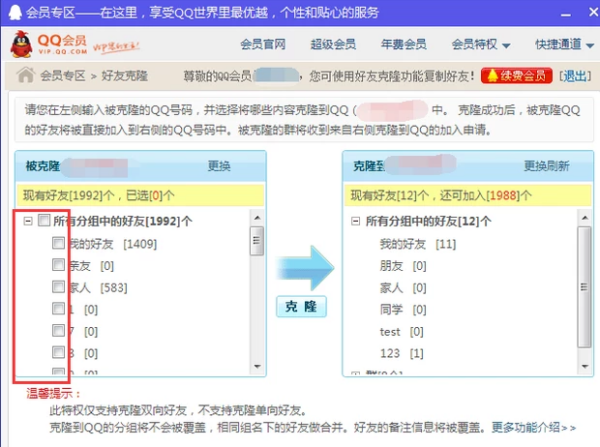
Task: Go to 会员专区 in the breadcrumb
Action: tap(63, 75)
